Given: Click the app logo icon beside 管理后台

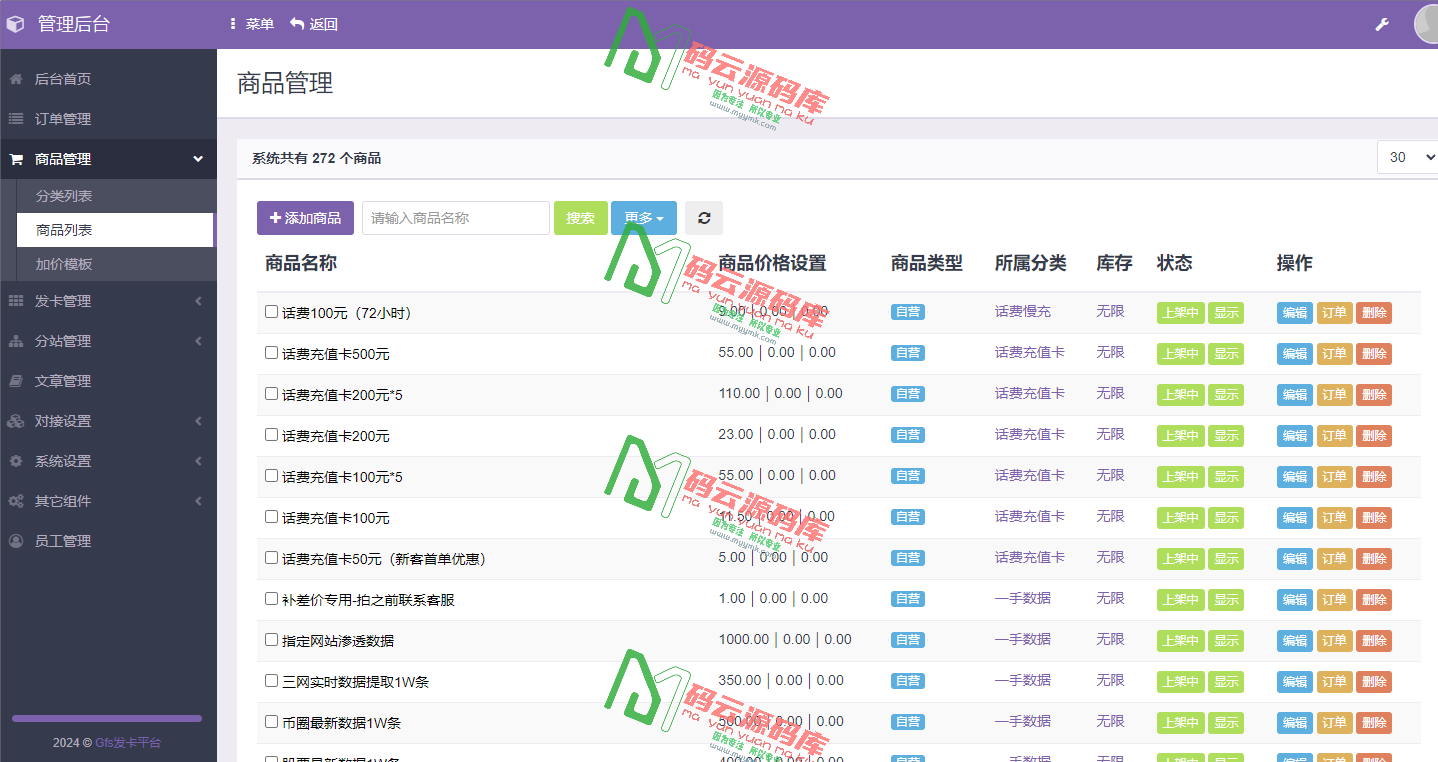Looking at the screenshot, I should 15,22.
